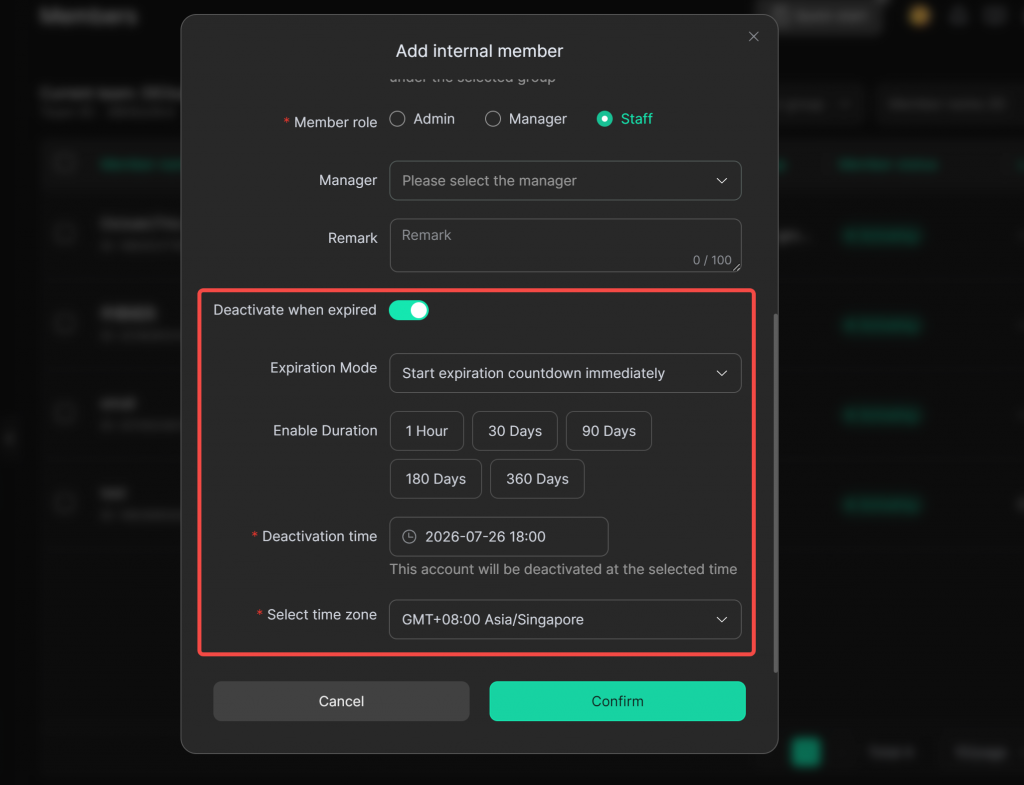1024x785 pixels.
Task: Open the 'Please select the manager' dropdown
Action: (x=565, y=181)
